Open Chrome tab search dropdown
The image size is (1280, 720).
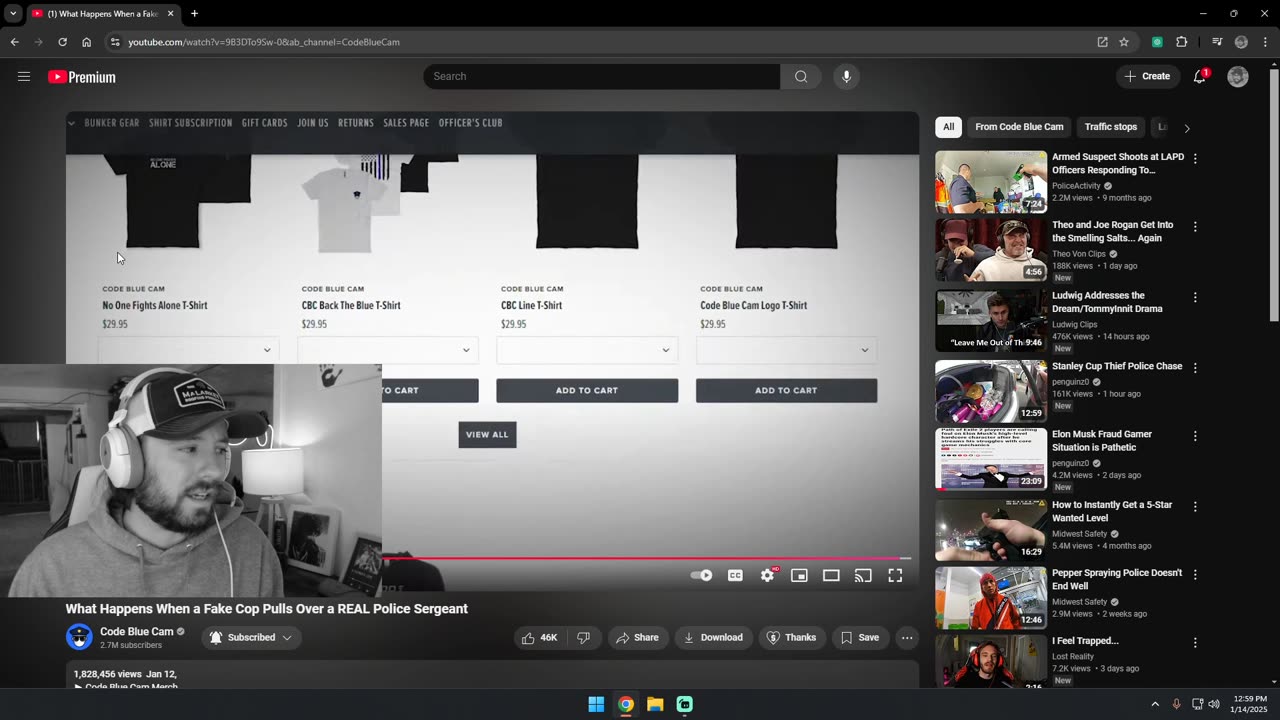click(12, 14)
